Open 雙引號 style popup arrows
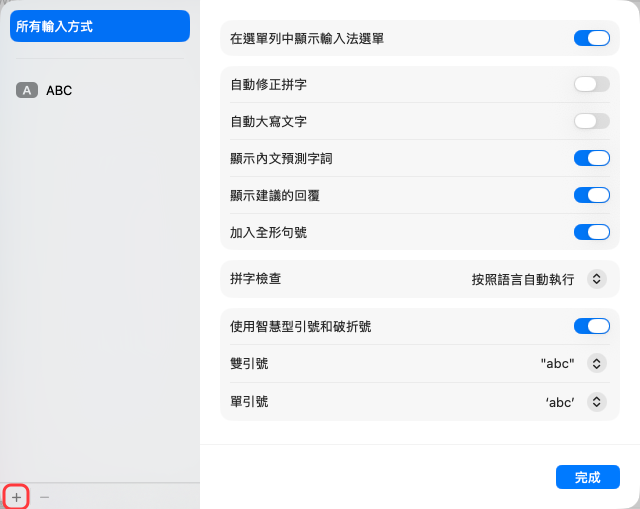This screenshot has width=640, height=509. click(597, 363)
